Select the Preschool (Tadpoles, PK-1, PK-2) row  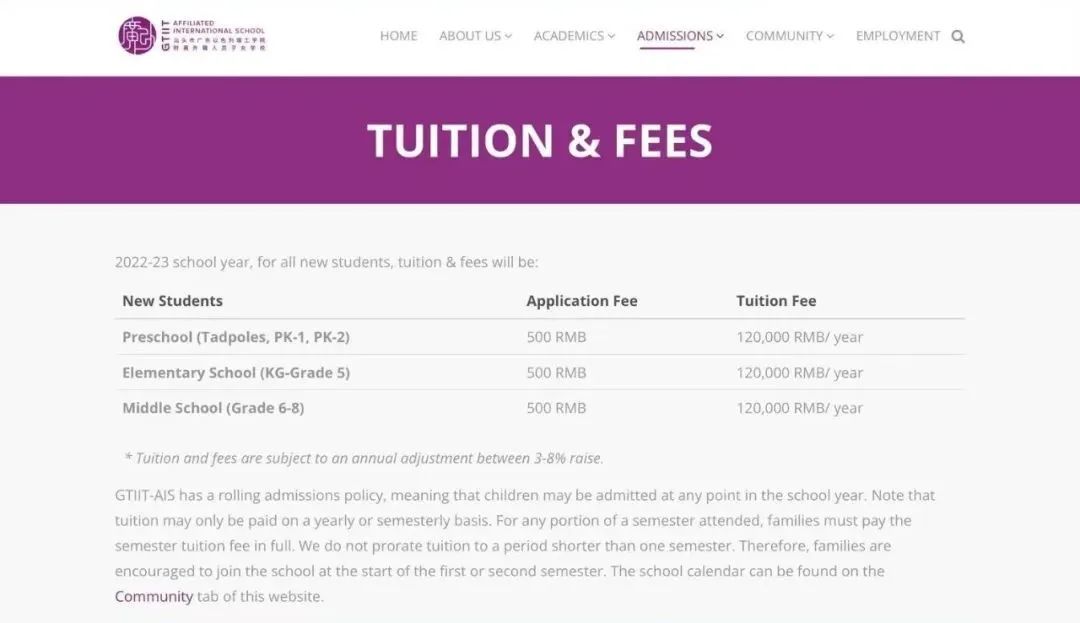[236, 337]
